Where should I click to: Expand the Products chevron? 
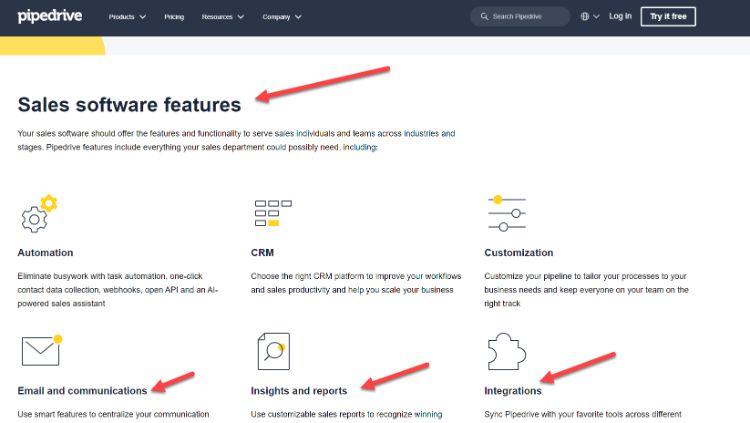(x=143, y=17)
